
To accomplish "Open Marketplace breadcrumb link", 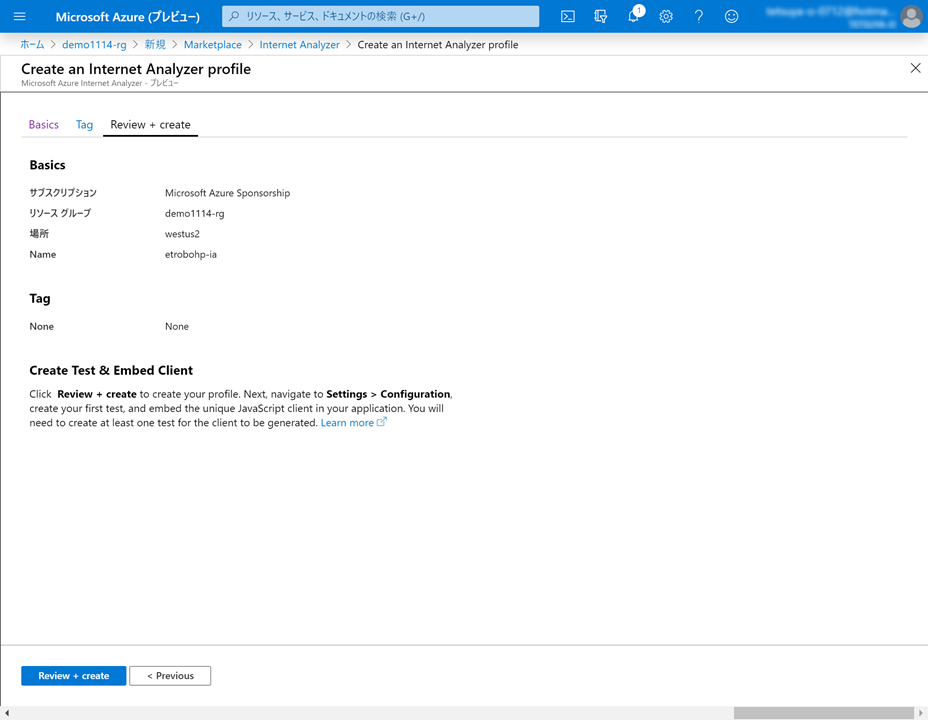I will coord(212,44).
